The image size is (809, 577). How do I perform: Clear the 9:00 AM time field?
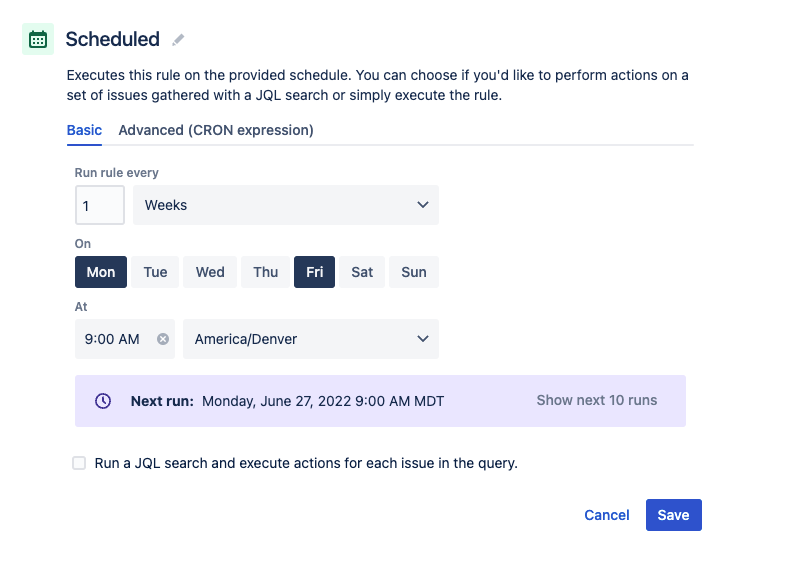pos(163,339)
